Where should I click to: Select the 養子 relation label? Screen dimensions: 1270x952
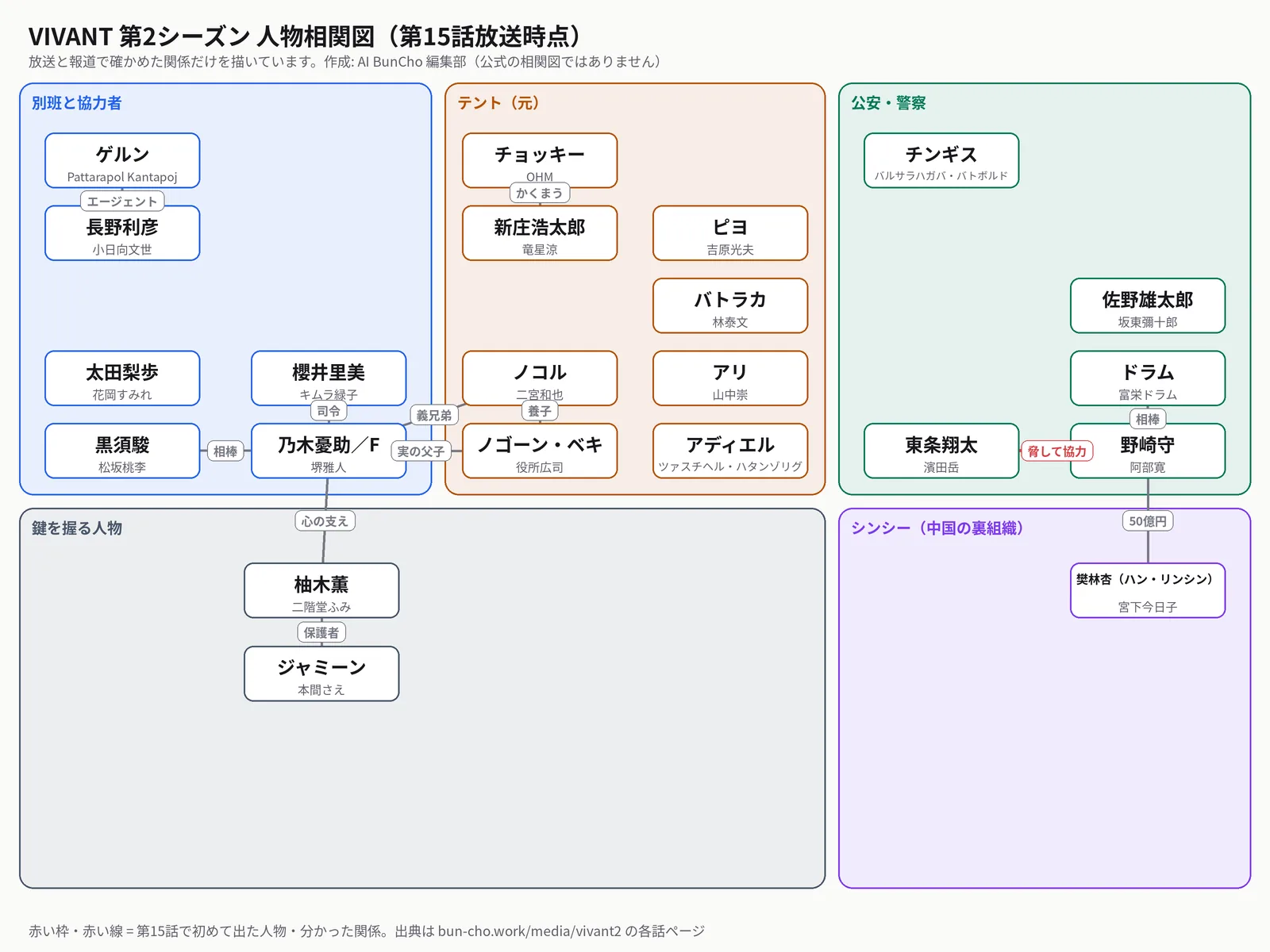point(540,411)
